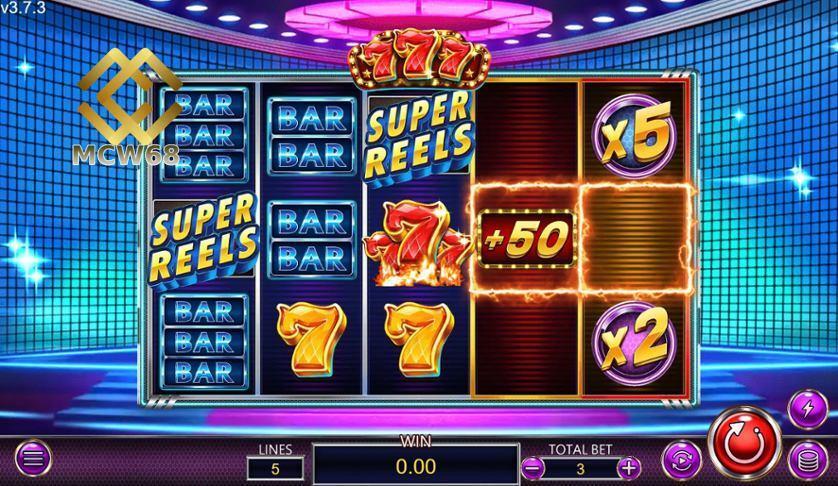Click the +50 bonus symbol
The width and height of the screenshot is (838, 486).
tap(526, 238)
